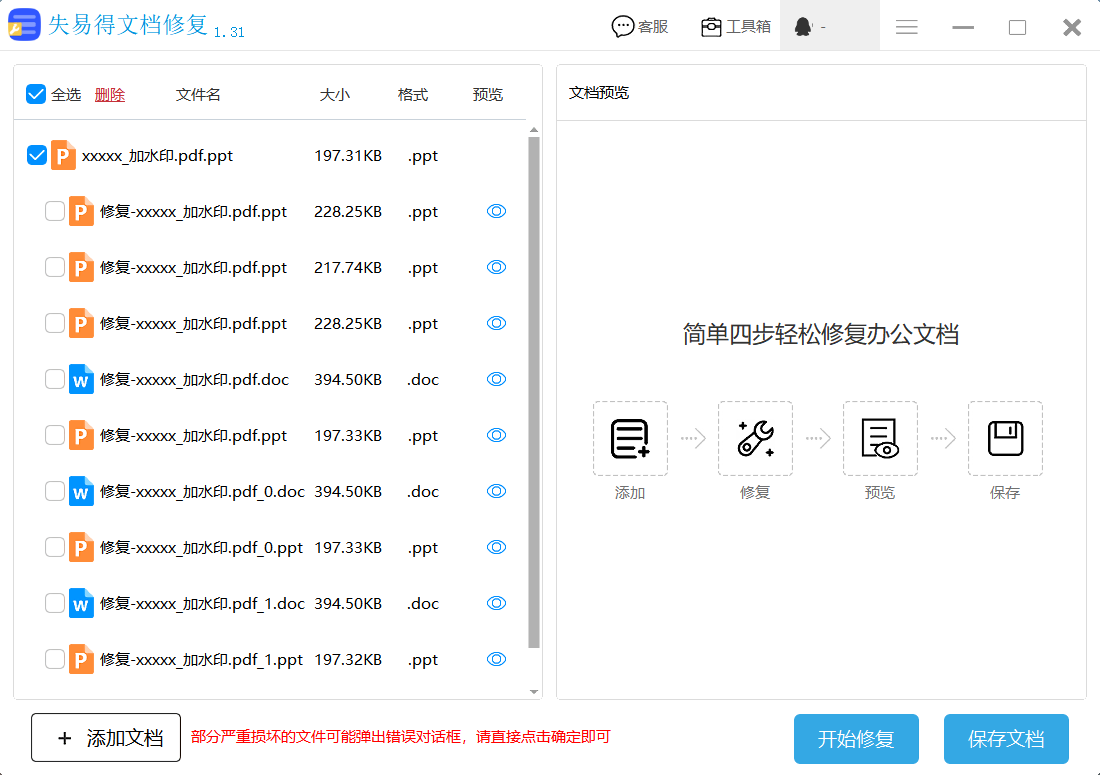The height and width of the screenshot is (775, 1100).
Task: Click the file list scroll-down arrow
Action: [534, 692]
